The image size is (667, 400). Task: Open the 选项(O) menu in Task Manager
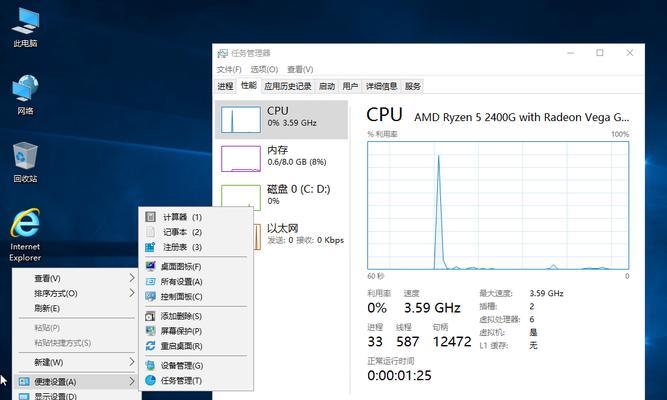coord(264,69)
